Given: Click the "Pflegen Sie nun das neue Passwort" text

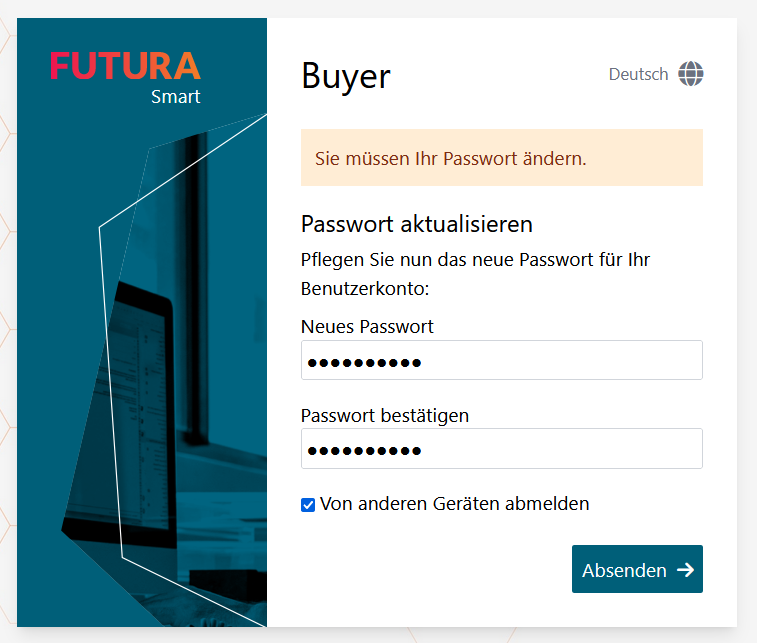Looking at the screenshot, I should (x=475, y=260).
